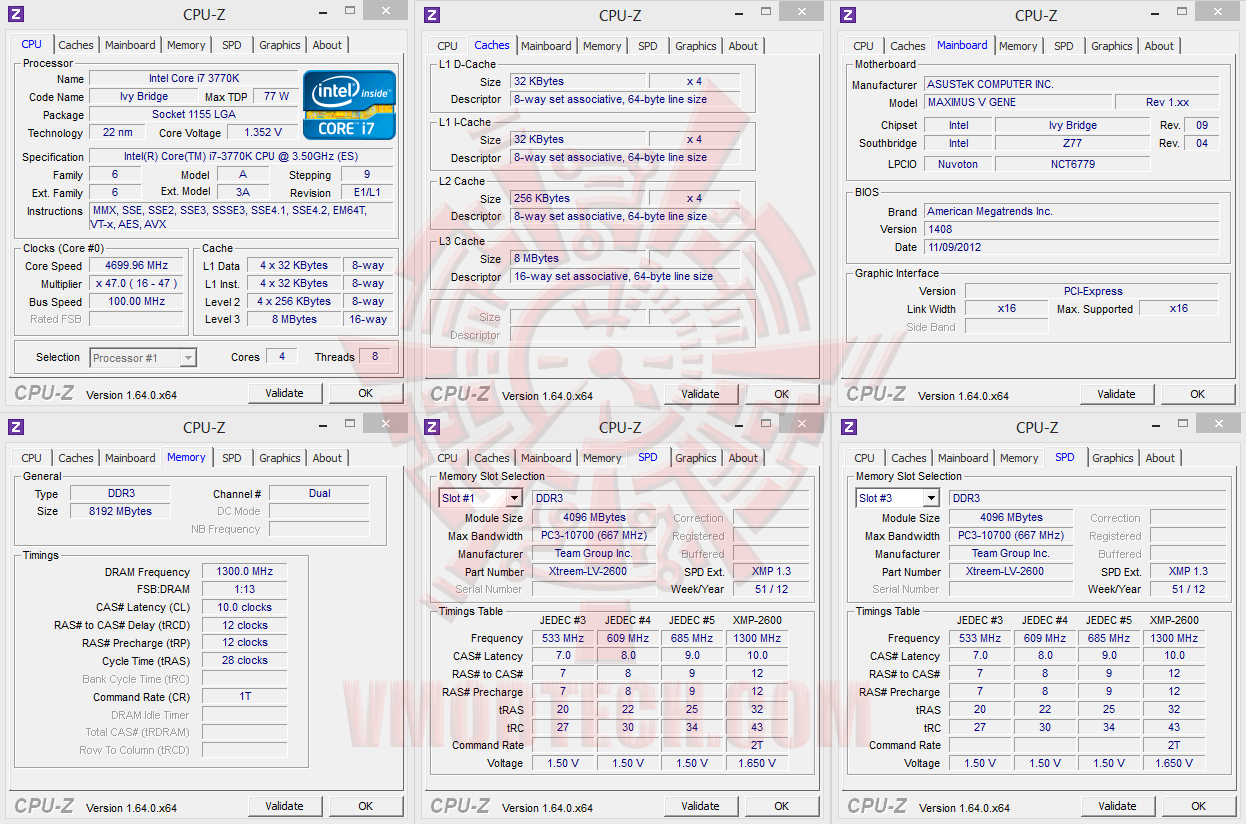Click the CPU-Z app icon in the Caches window title bar
This screenshot has height=824, width=1246.
point(432,14)
